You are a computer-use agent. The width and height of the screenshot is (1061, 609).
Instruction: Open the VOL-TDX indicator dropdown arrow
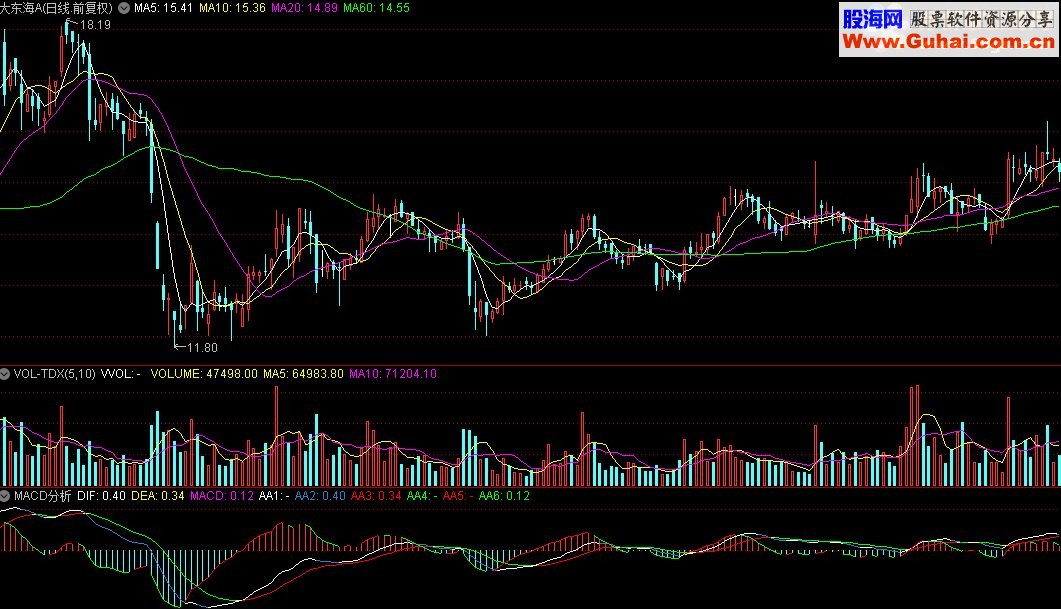[5, 374]
